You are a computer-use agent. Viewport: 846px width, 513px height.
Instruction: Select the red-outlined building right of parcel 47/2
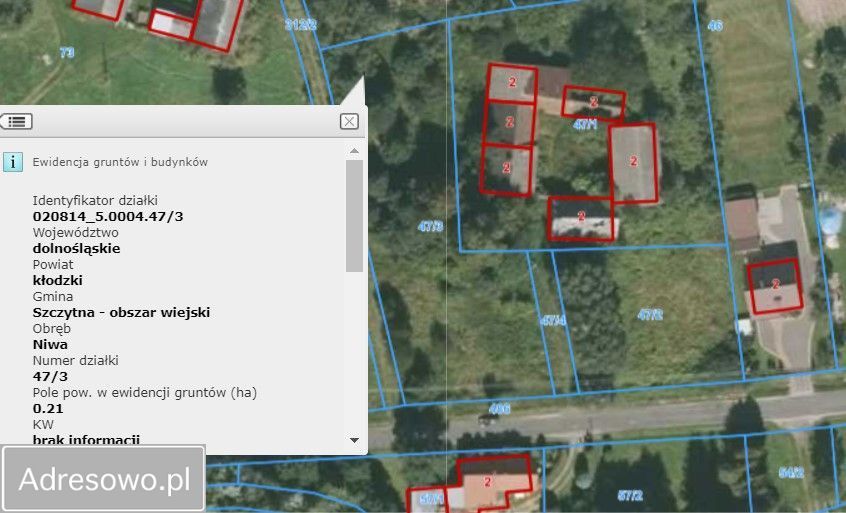[x=774, y=285]
